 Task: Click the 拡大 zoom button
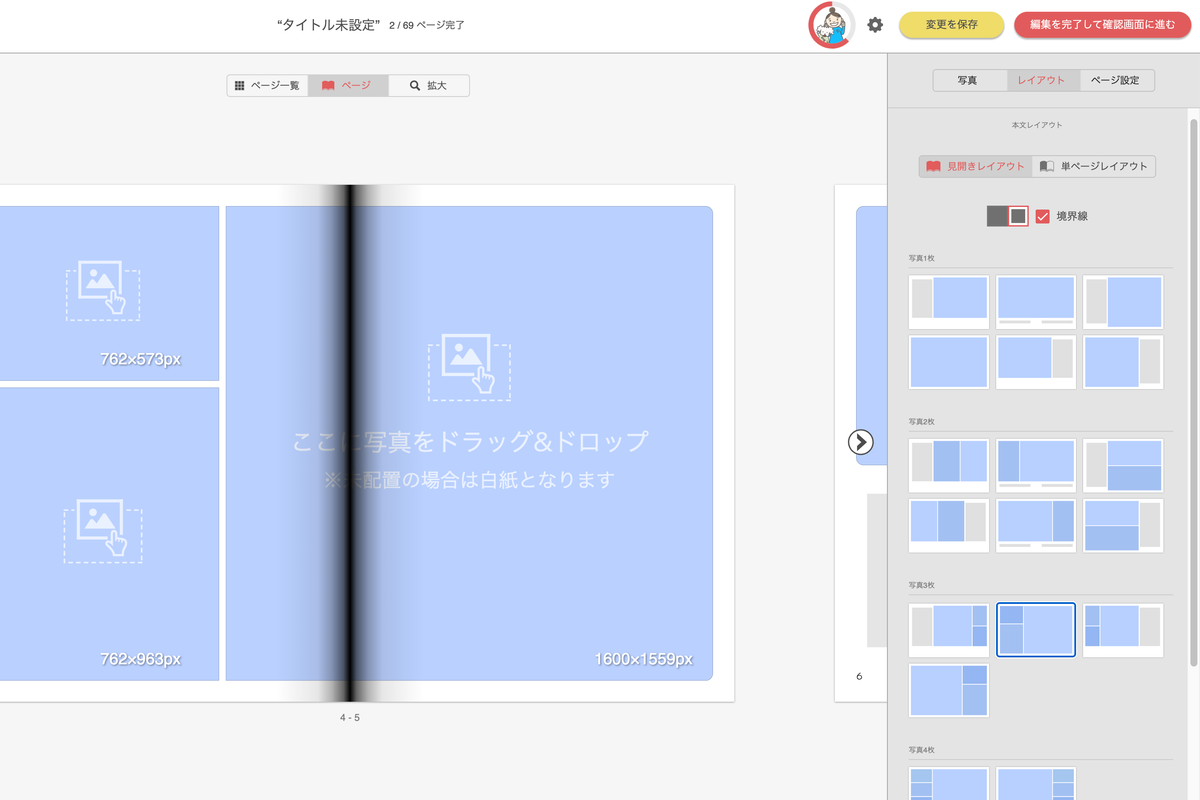point(428,86)
